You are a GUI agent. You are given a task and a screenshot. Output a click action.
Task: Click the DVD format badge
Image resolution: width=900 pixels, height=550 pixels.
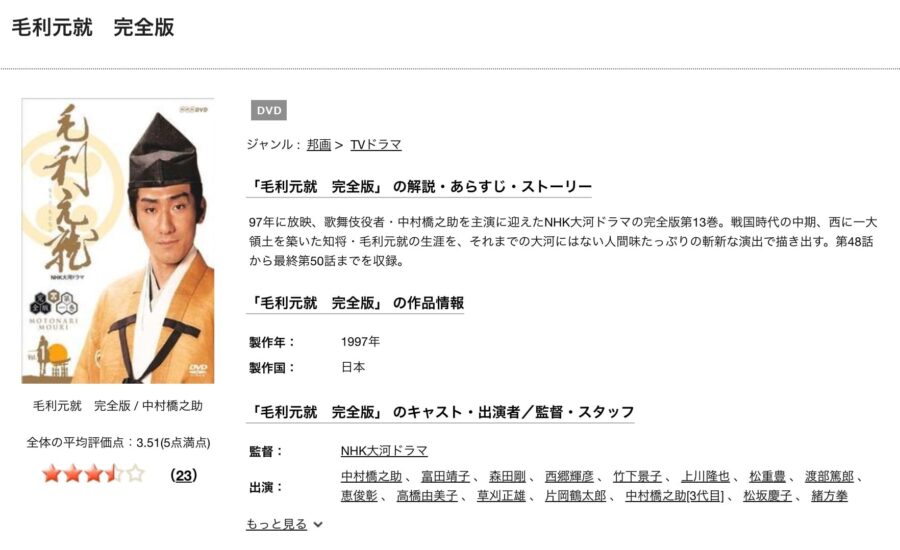coord(269,110)
